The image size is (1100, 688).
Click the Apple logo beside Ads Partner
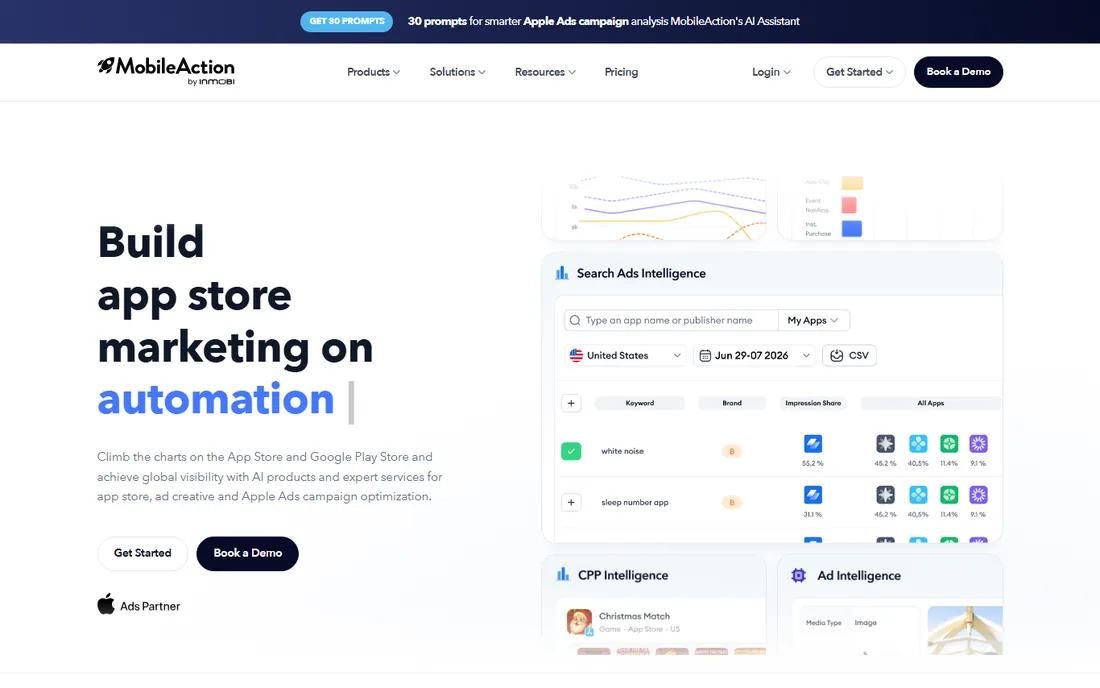pyautogui.click(x=106, y=604)
